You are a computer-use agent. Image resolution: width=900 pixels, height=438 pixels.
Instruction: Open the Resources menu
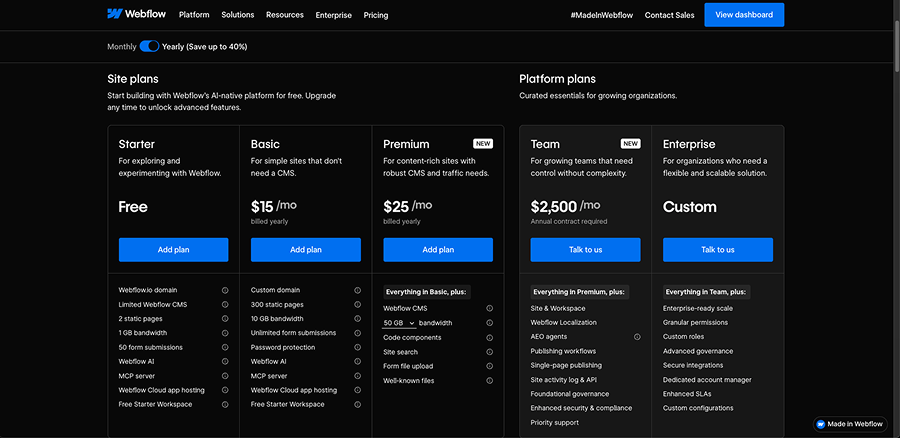tap(285, 15)
